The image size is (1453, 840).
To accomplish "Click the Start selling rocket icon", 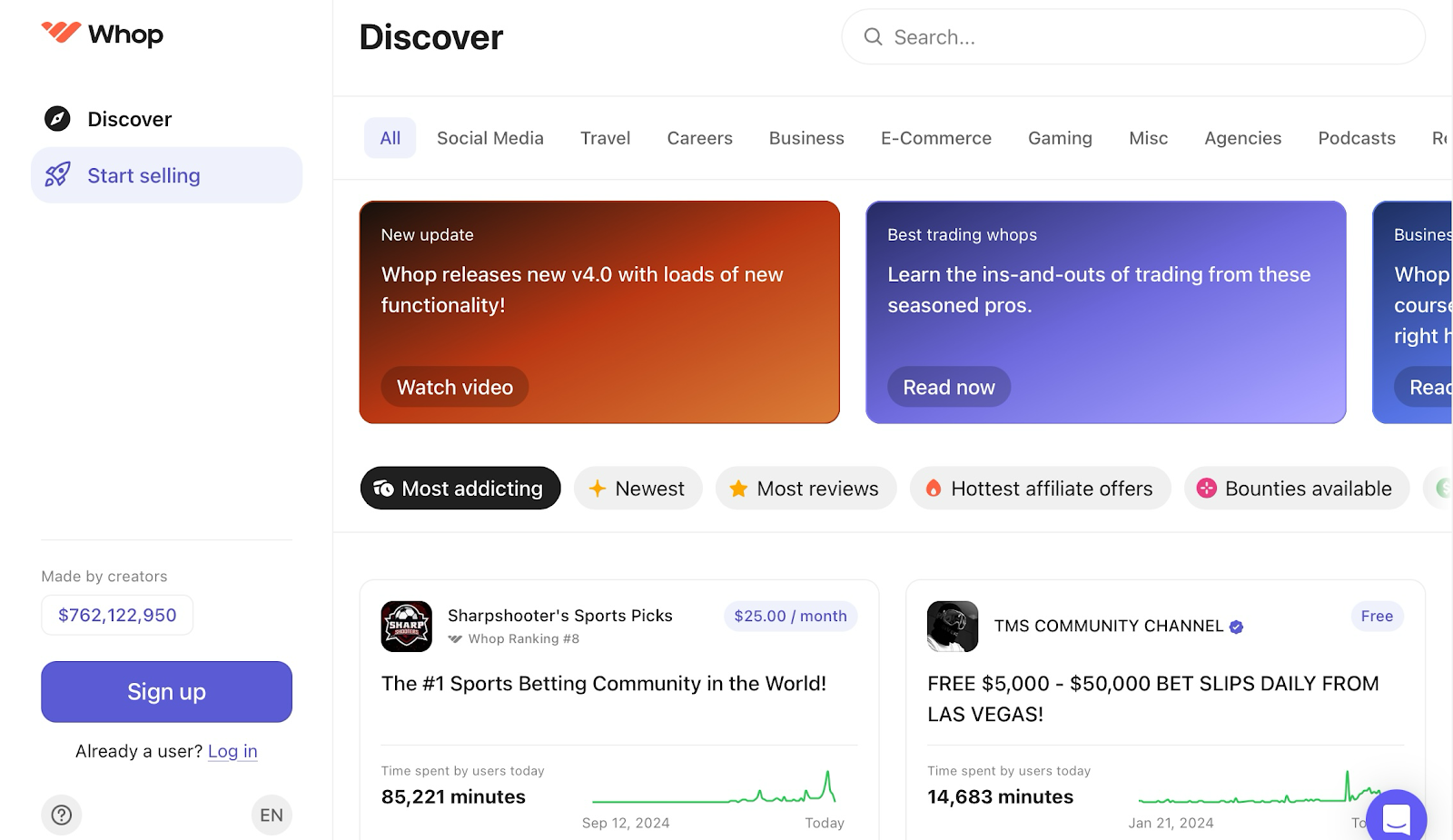I will (56, 174).
